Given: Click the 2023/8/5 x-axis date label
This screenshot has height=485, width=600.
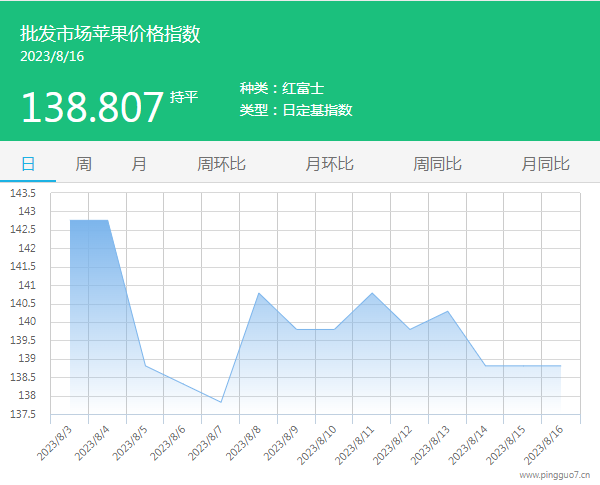Looking at the screenshot, I should click(x=131, y=442).
